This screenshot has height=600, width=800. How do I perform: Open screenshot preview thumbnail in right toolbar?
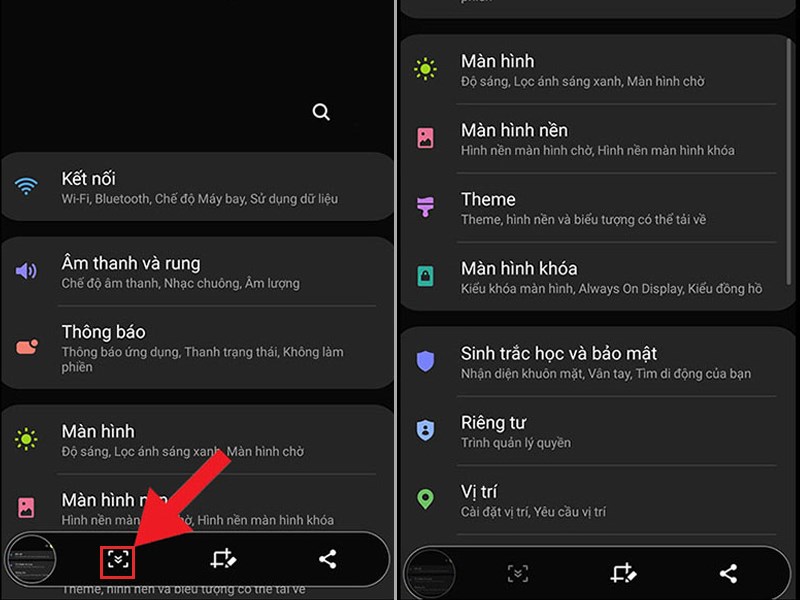point(431,573)
